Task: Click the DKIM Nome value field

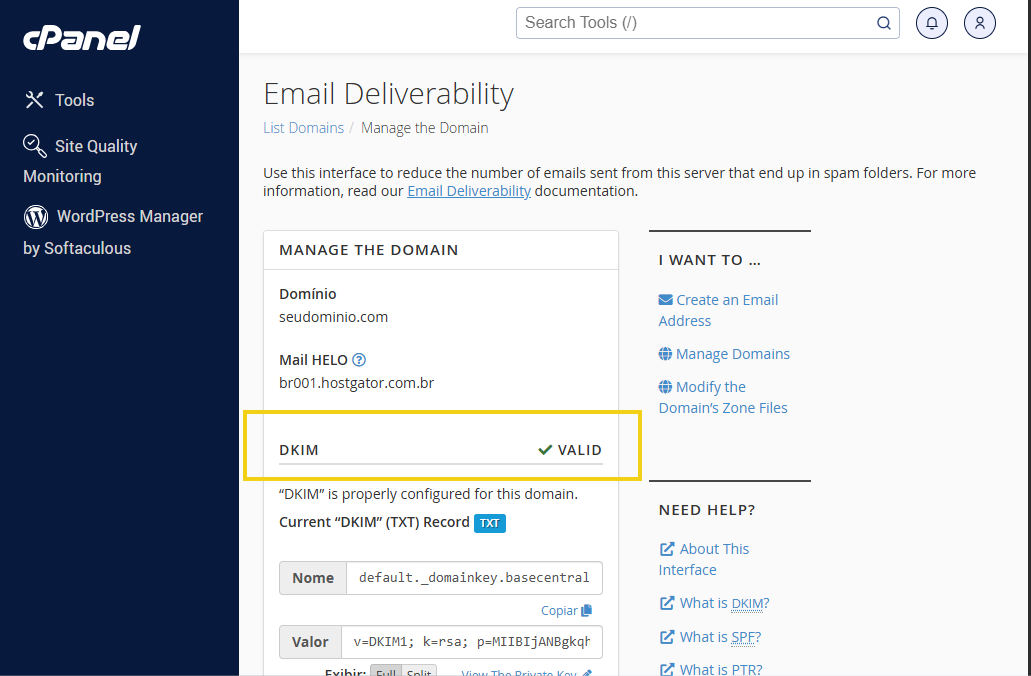Action: tap(474, 577)
